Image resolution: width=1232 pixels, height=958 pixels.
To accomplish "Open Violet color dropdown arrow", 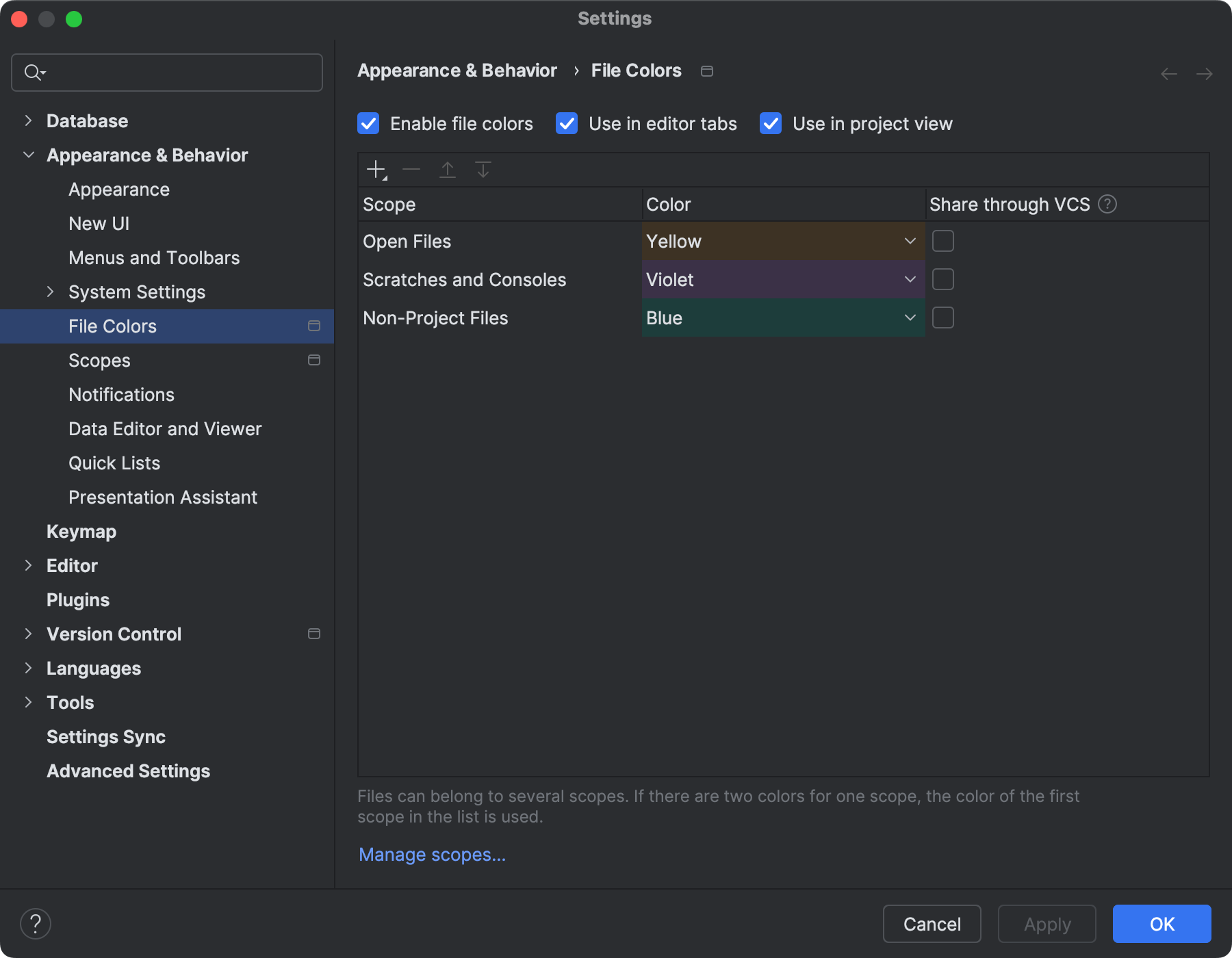I will click(x=910, y=279).
